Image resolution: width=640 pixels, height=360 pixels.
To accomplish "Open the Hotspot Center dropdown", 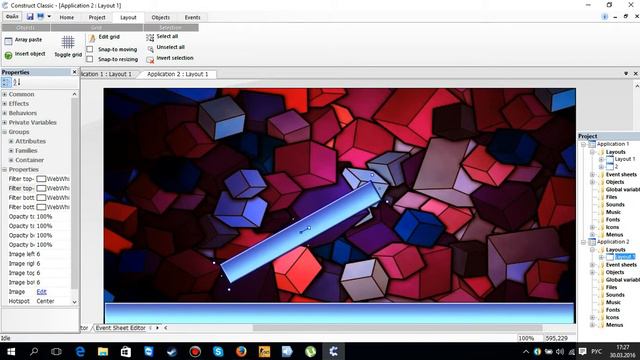I will (53, 301).
